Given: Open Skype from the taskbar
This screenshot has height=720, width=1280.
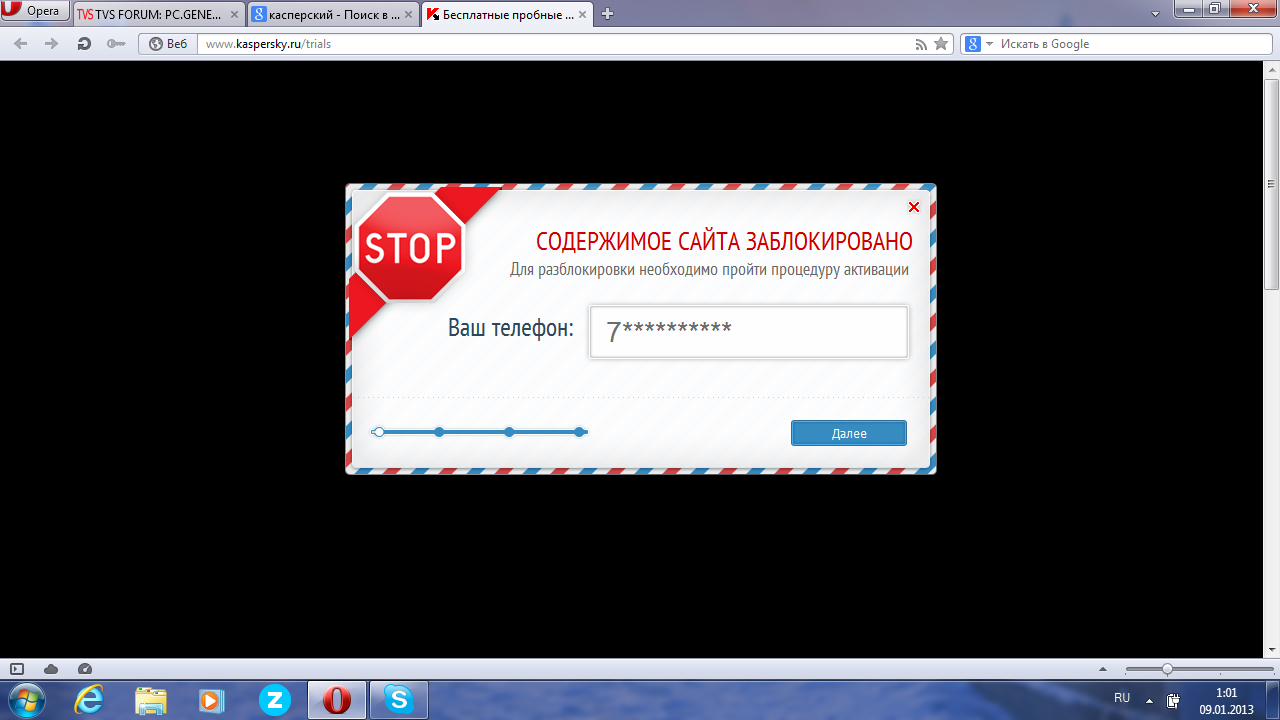Looking at the screenshot, I should (399, 700).
